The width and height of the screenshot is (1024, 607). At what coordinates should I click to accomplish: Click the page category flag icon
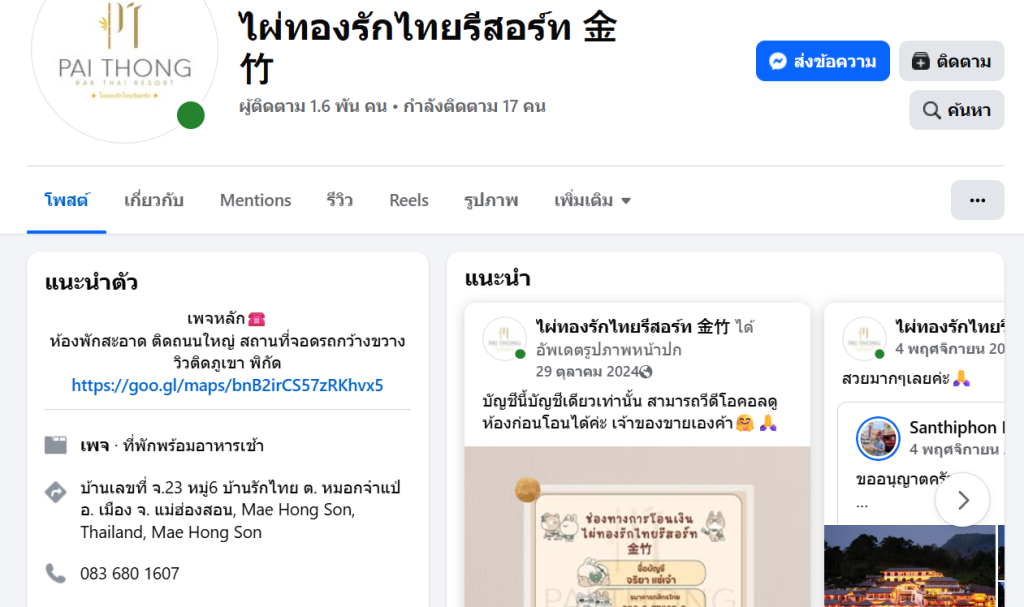[56, 445]
